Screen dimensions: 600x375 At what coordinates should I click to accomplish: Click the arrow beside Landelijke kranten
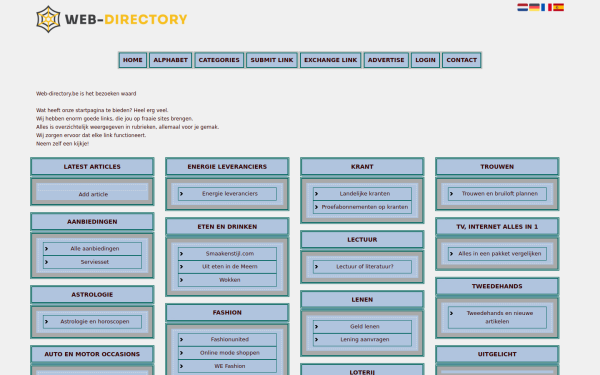(316, 194)
